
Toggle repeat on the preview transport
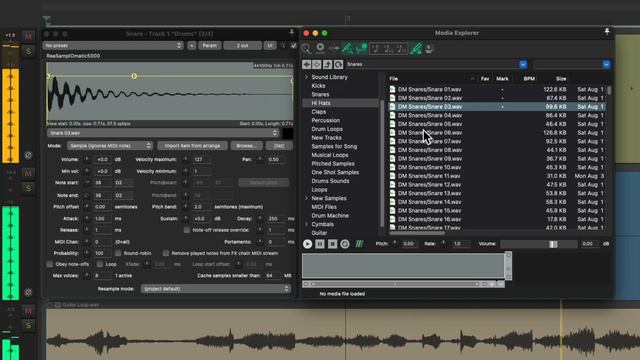[345, 244]
